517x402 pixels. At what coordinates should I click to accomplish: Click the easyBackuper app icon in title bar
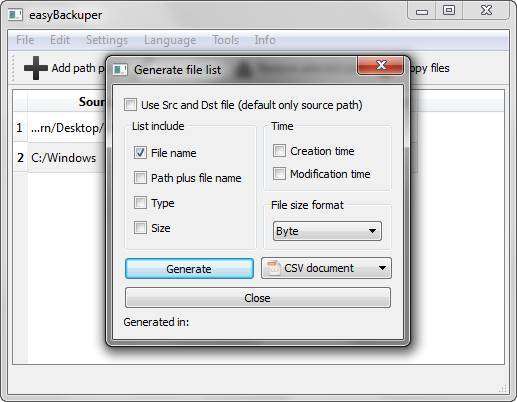pyautogui.click(x=15, y=15)
